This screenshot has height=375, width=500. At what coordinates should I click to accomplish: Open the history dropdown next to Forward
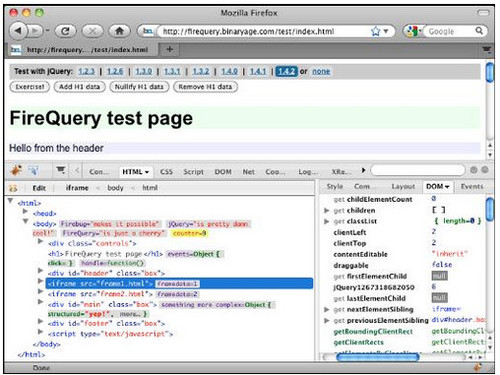point(47,31)
